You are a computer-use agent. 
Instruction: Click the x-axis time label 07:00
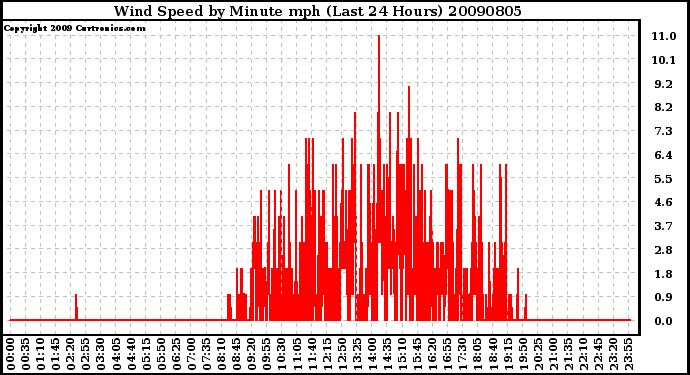pos(191,354)
